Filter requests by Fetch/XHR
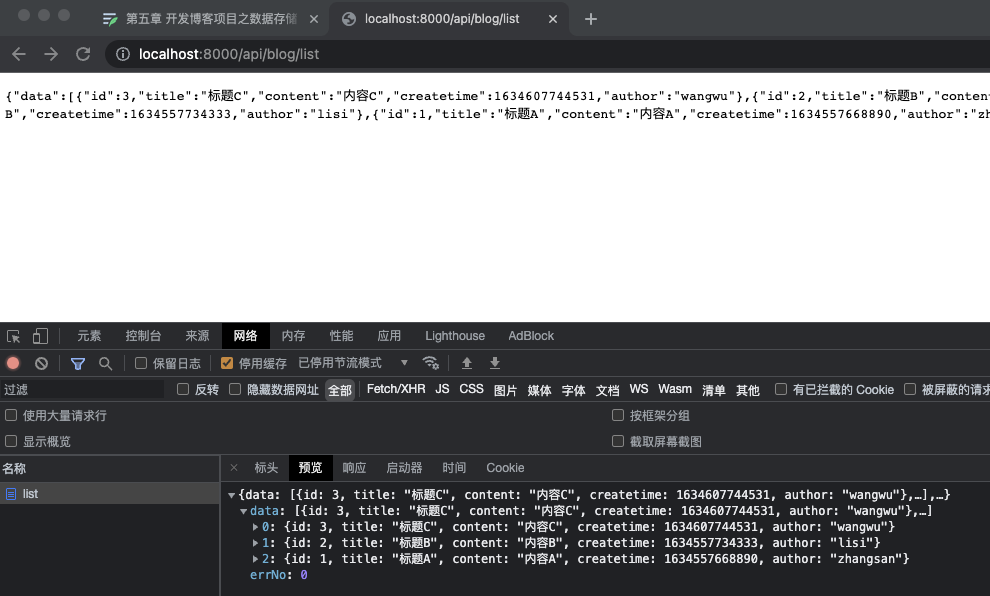 (x=396, y=389)
